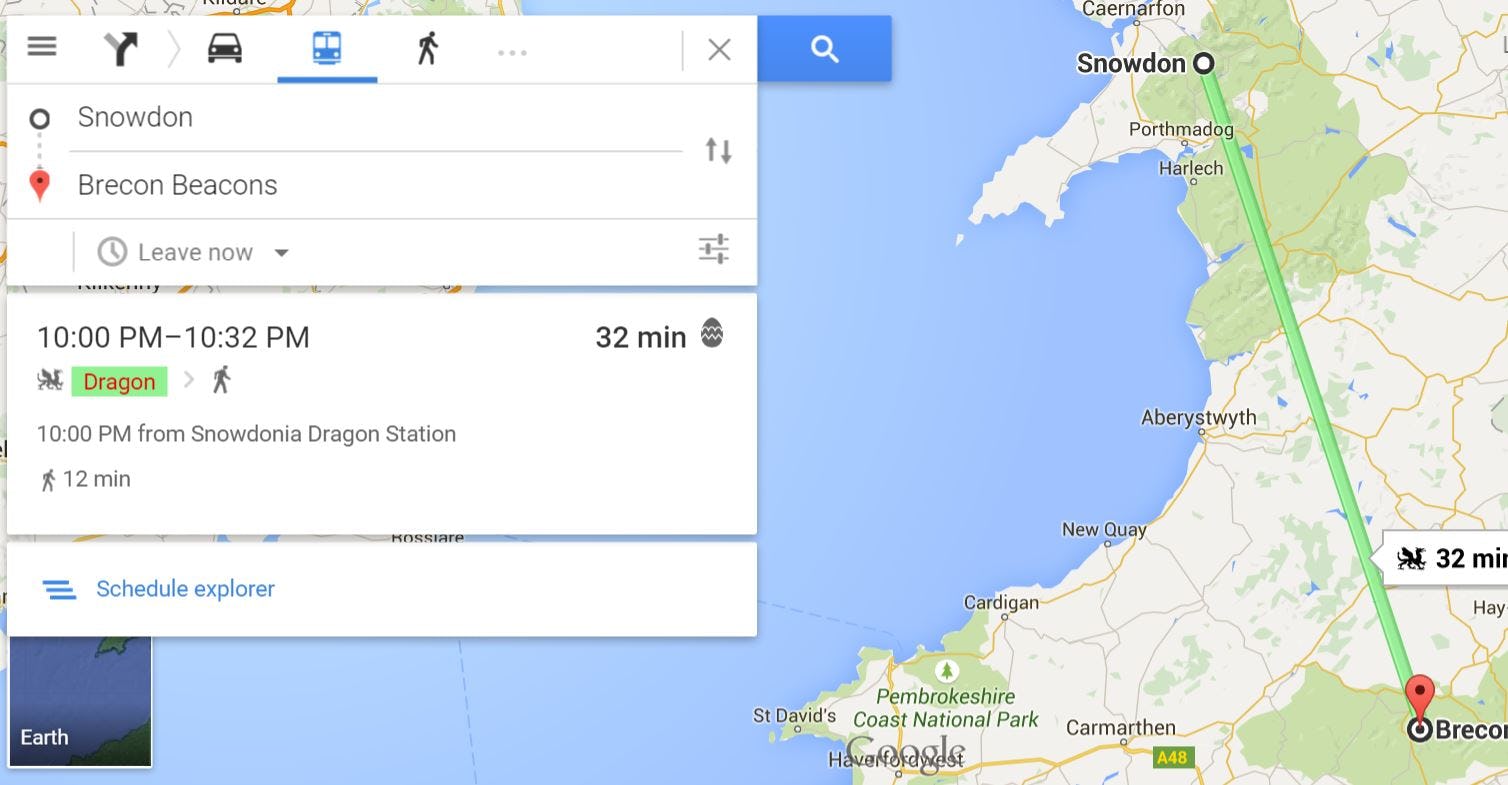
Task: Open route options sliders icon
Action: [x=714, y=249]
